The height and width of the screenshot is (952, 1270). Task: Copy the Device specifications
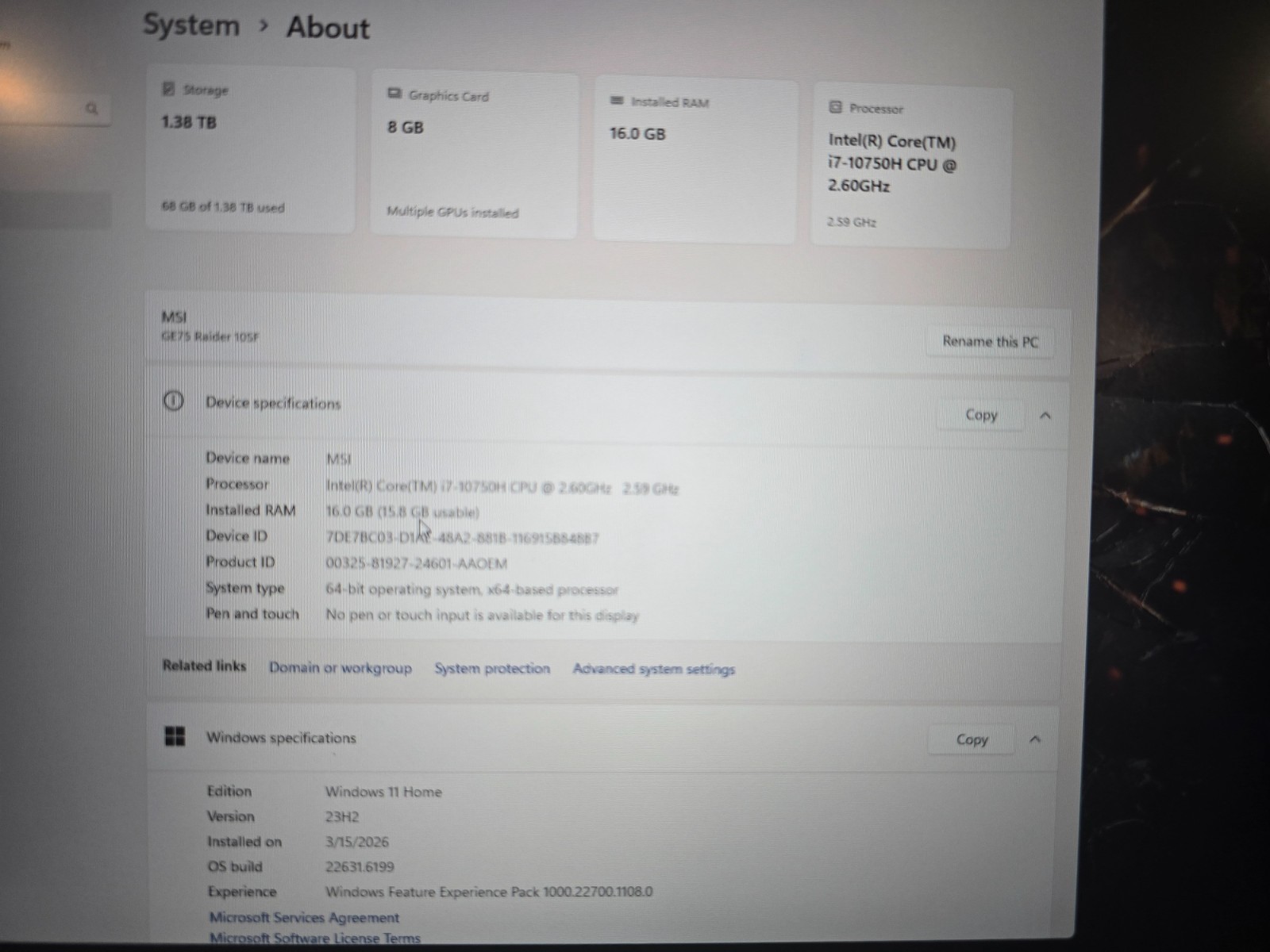pos(981,415)
